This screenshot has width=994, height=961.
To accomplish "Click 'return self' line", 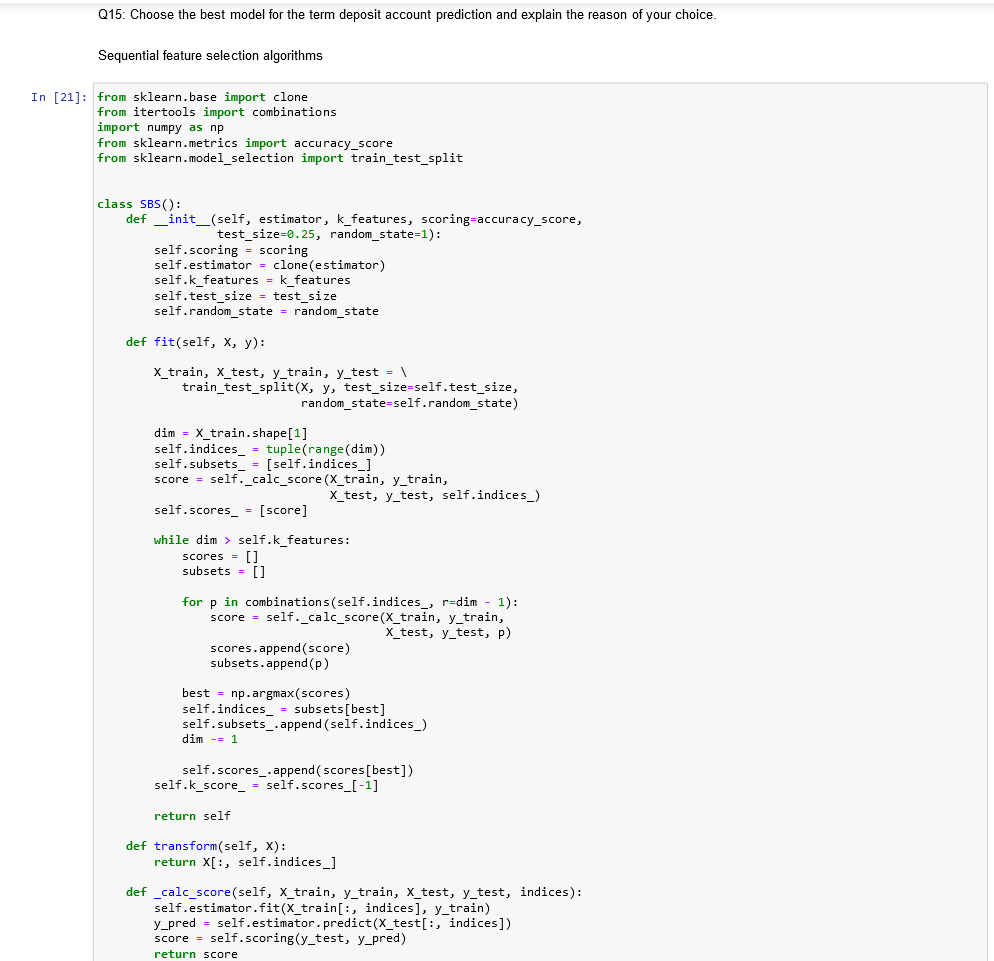I will (192, 816).
